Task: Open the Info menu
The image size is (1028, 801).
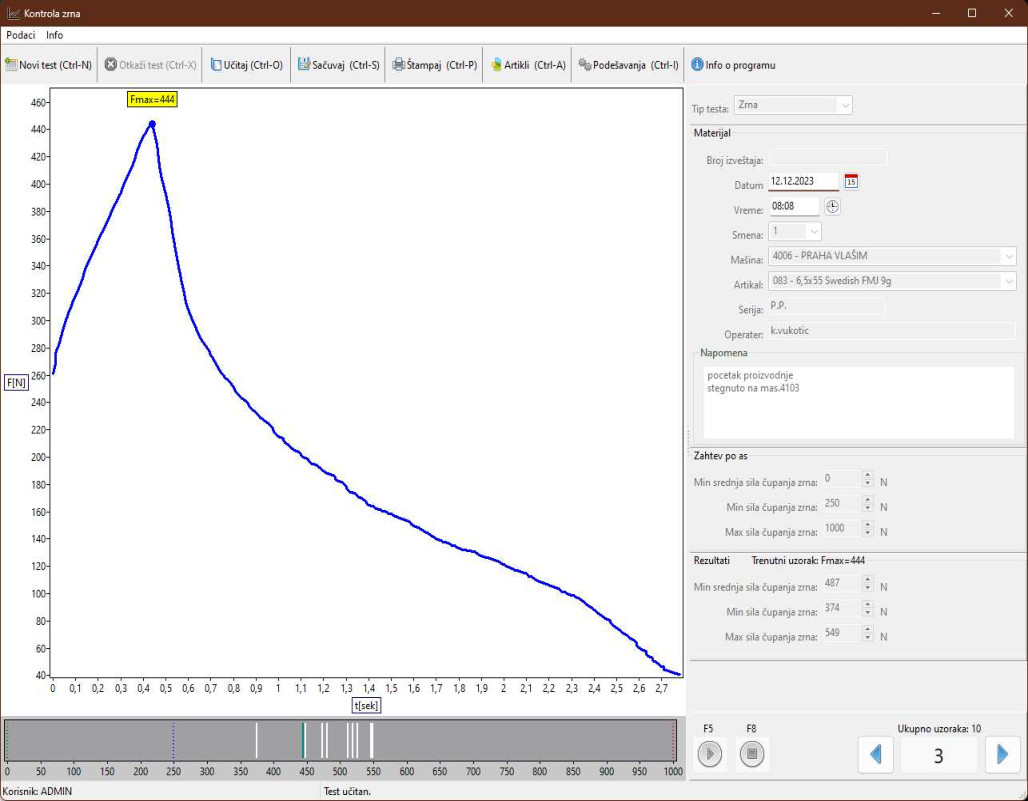Action: coord(54,35)
